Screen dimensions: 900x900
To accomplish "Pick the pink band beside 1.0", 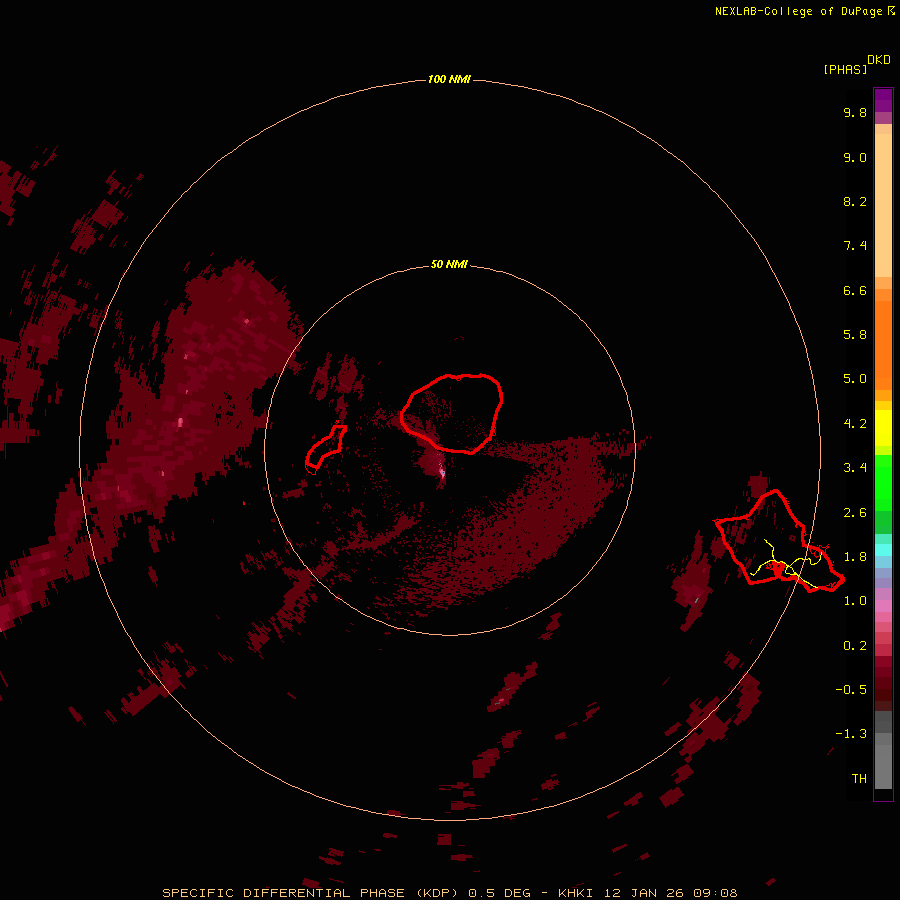I will coord(883,606).
